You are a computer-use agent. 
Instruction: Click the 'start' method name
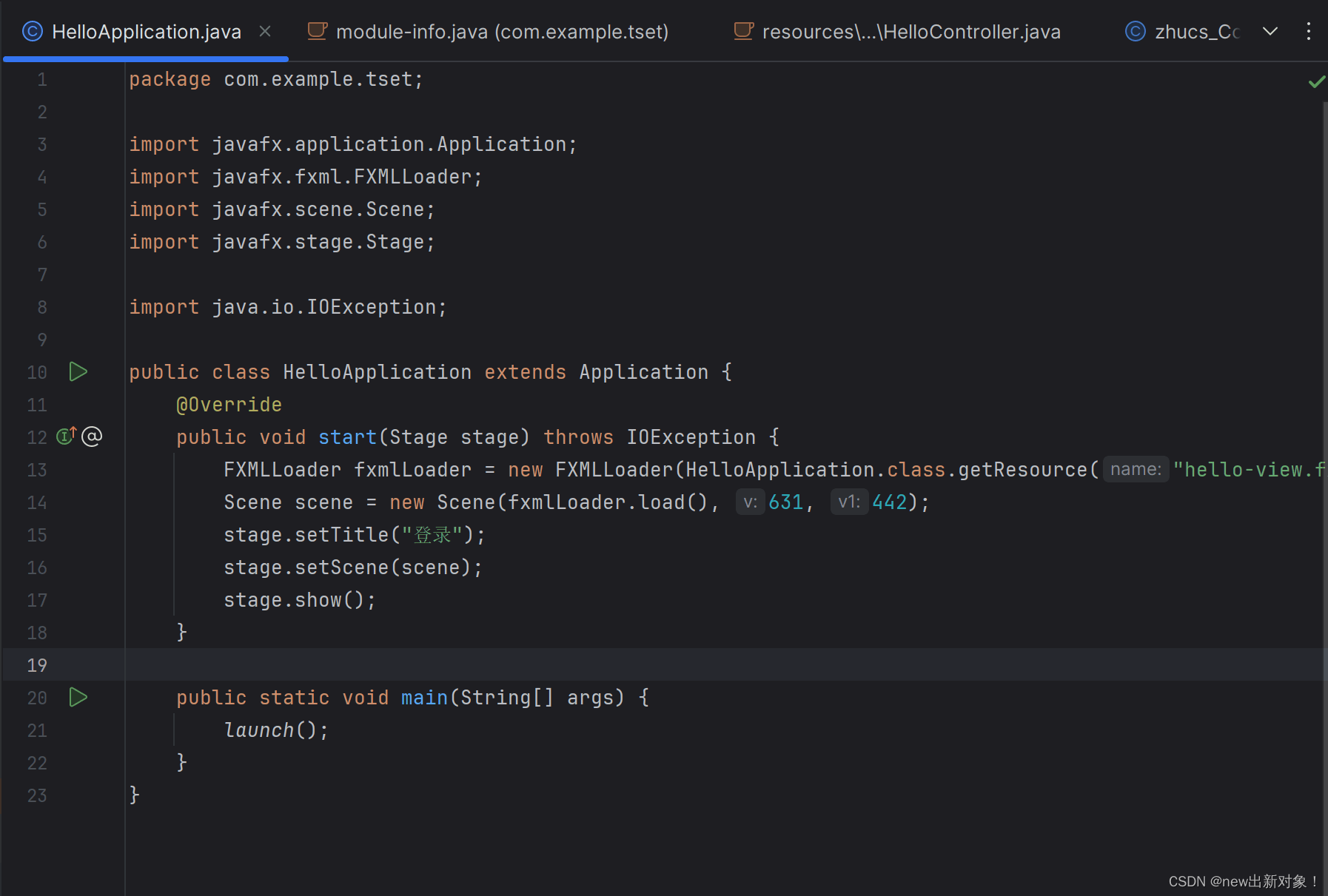(x=347, y=437)
